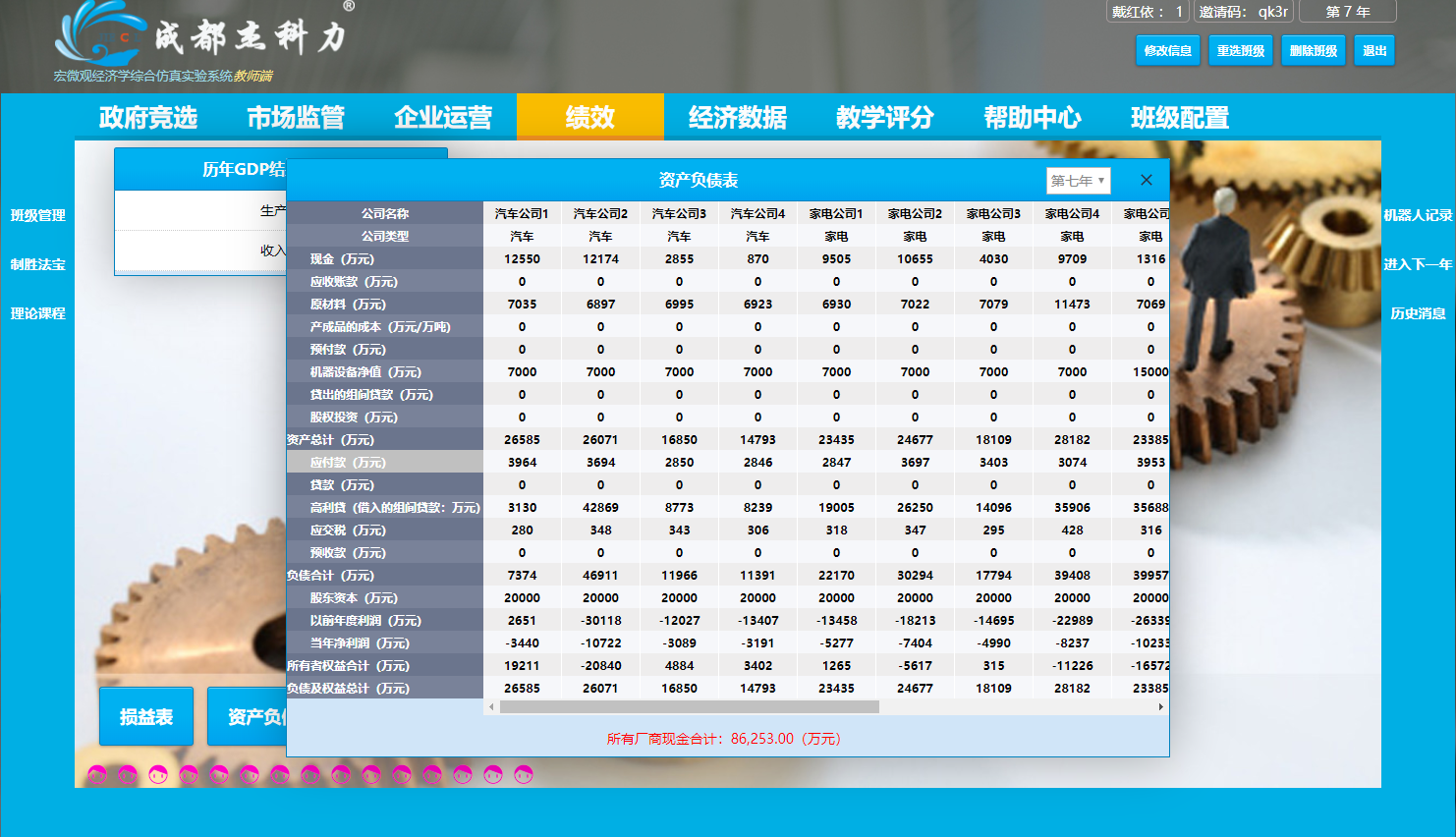1456x837 pixels.
Task: Click 进入下一年 on right sidebar
Action: point(1417,264)
